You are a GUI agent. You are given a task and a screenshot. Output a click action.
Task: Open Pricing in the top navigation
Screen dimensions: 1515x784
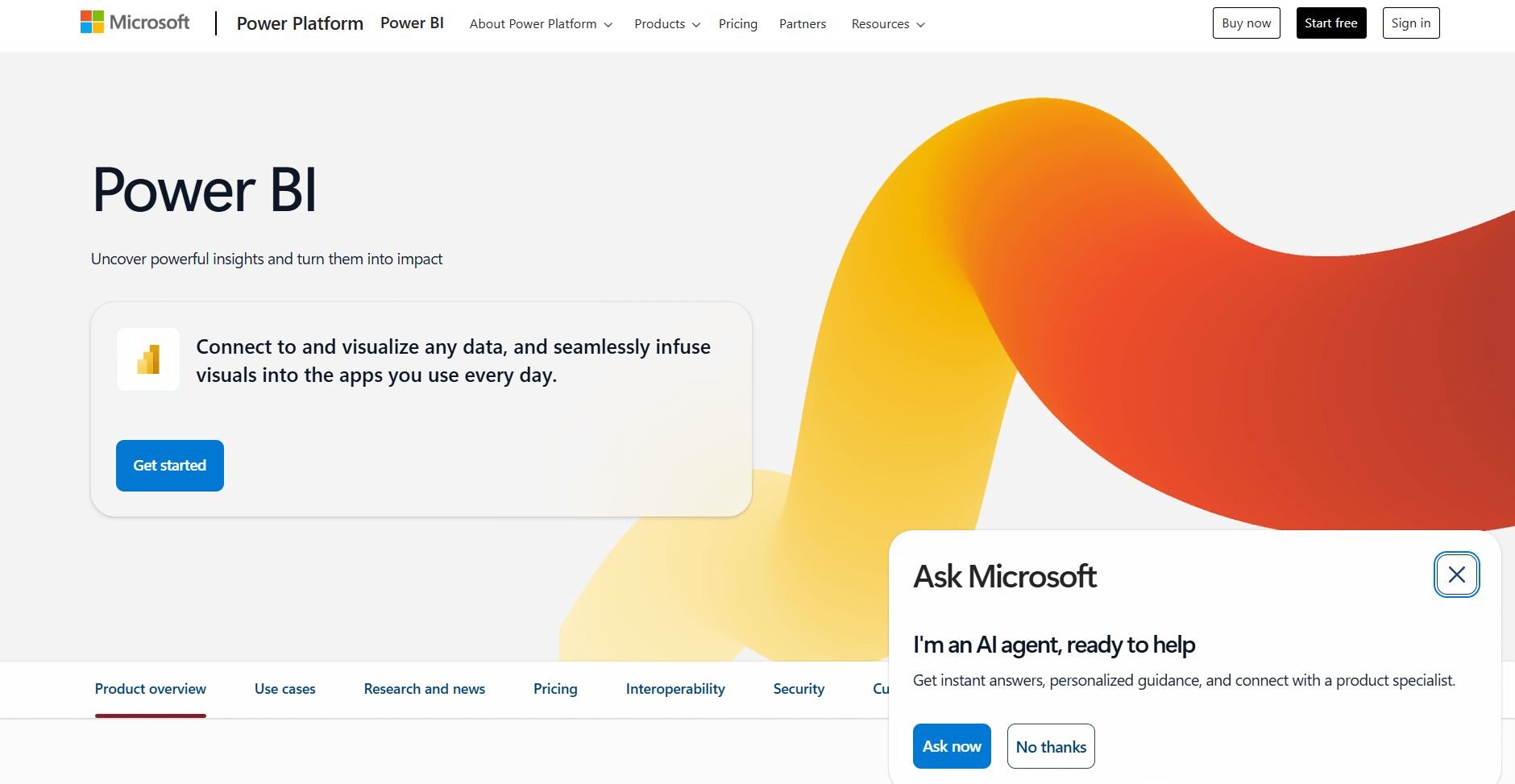[x=737, y=24]
